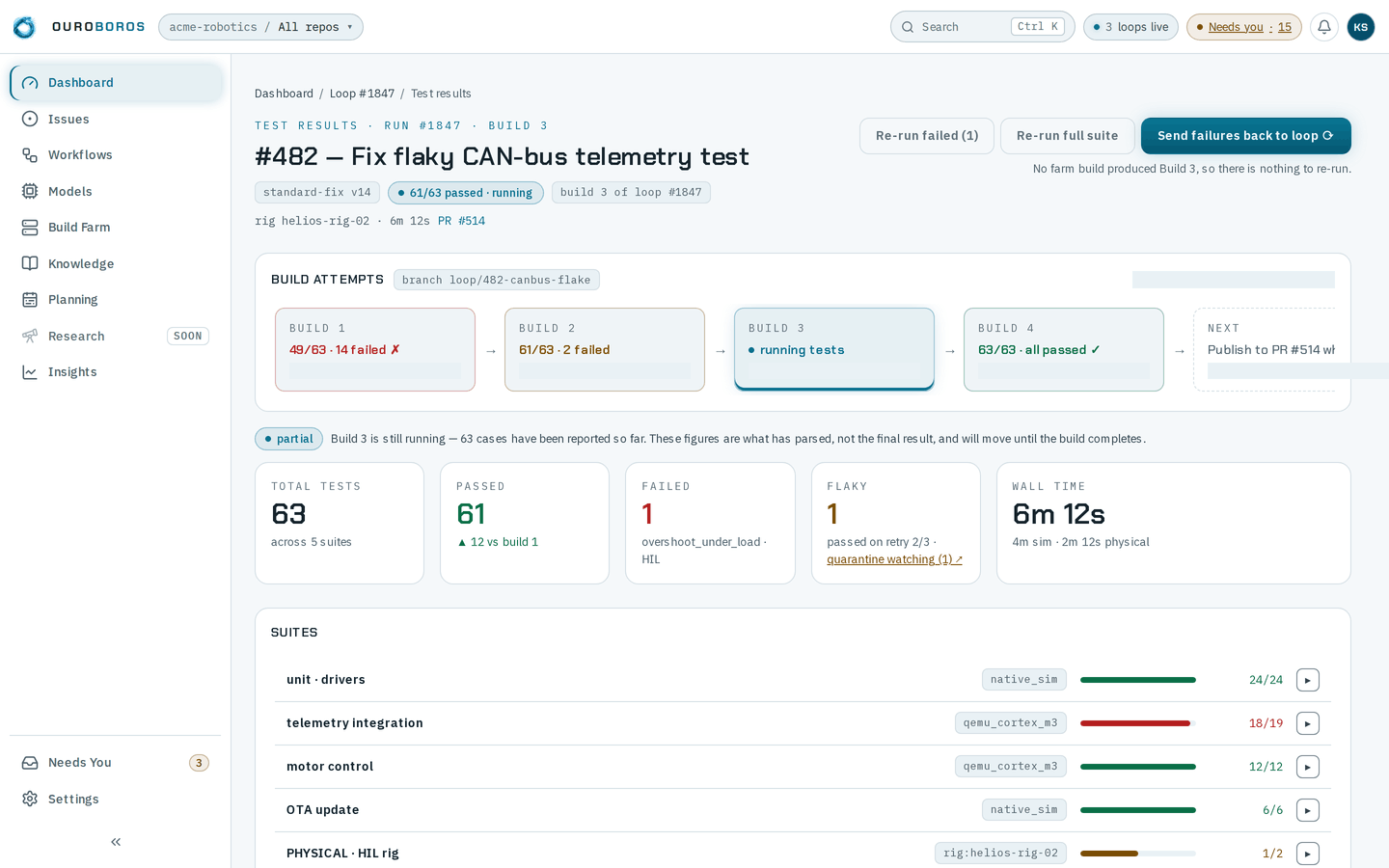1389x868 pixels.
Task: Click the 61/63 passed · running status pill
Action: tap(466, 193)
